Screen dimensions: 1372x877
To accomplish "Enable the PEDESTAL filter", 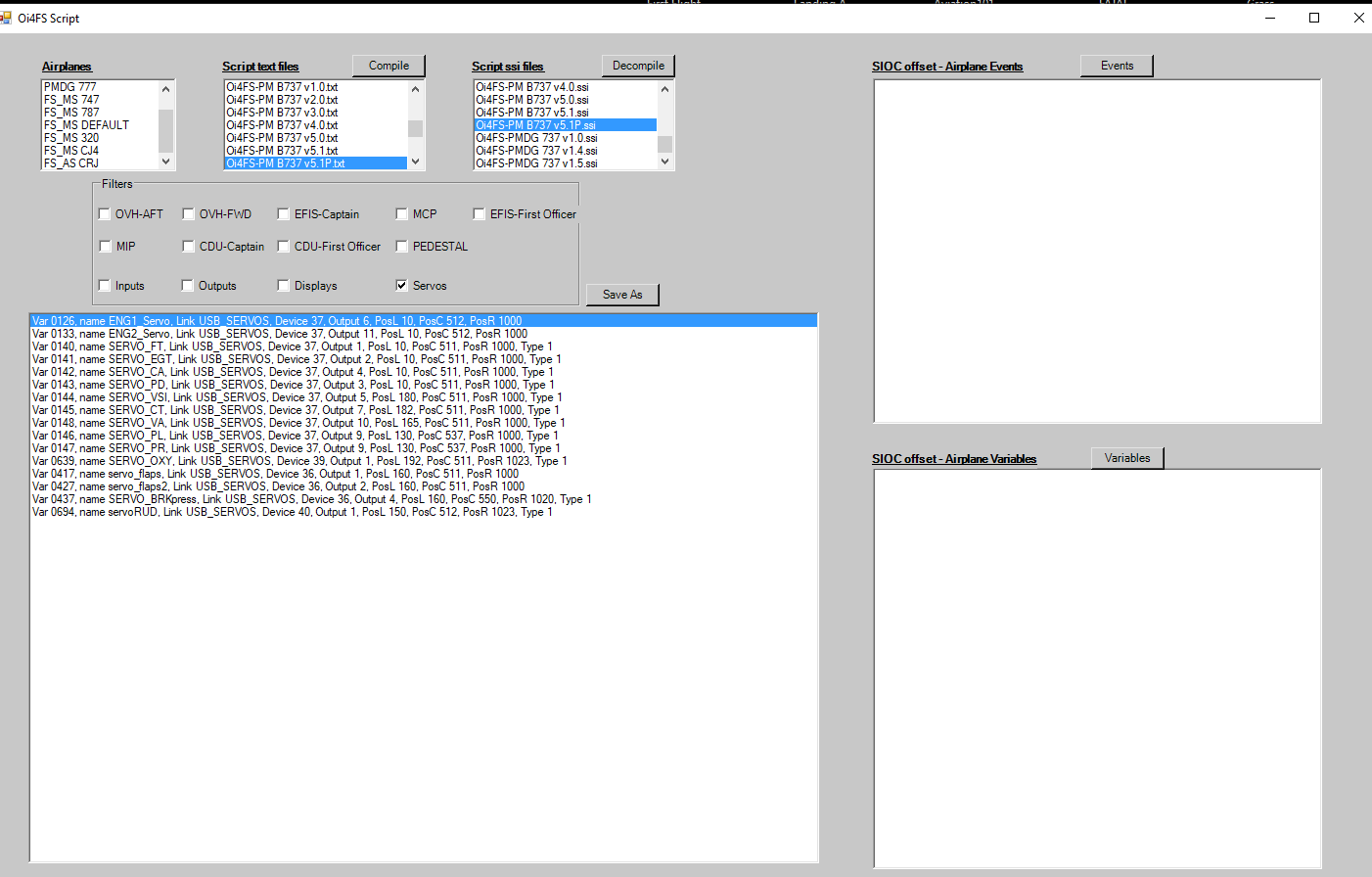I will click(401, 246).
